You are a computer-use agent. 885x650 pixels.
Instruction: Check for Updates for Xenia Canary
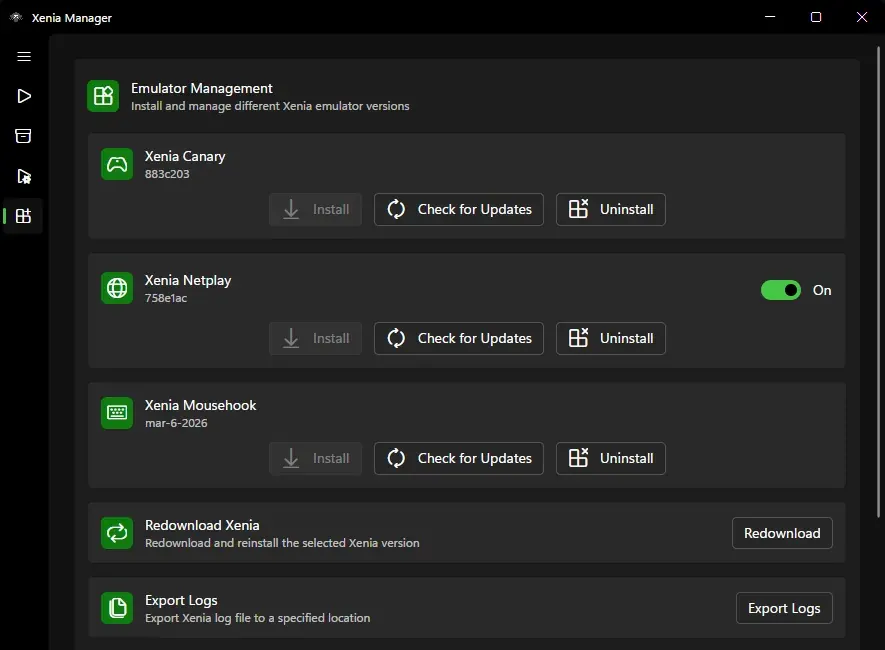click(x=459, y=209)
